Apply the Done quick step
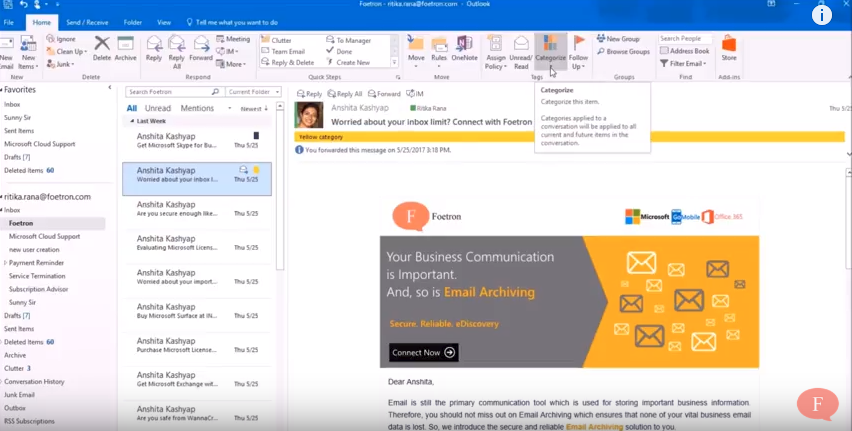Image resolution: width=852 pixels, height=431 pixels. tap(339, 52)
